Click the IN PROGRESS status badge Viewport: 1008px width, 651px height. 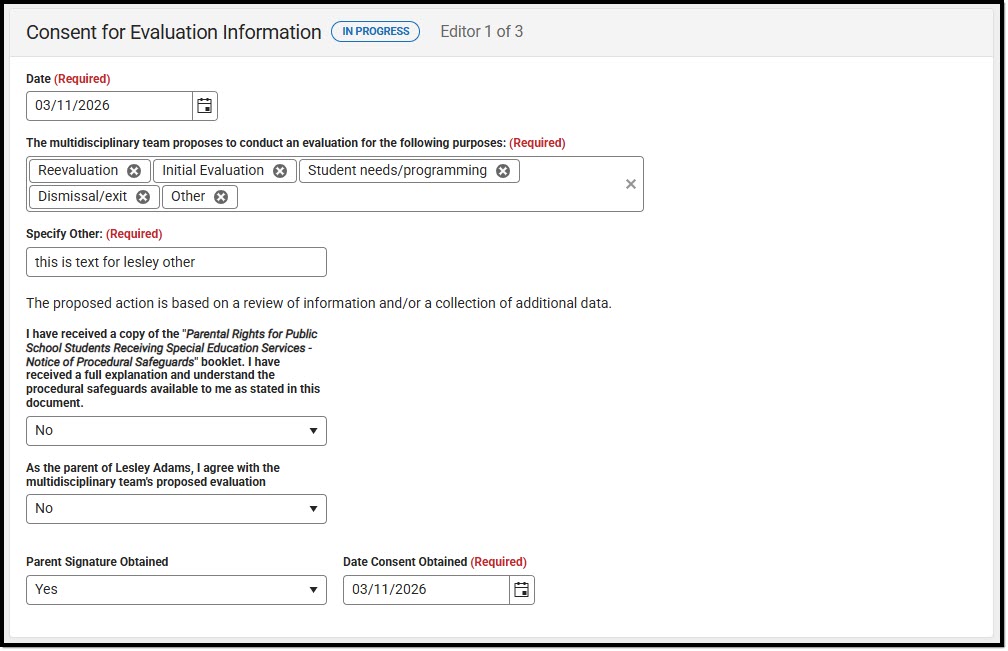pyautogui.click(x=375, y=31)
